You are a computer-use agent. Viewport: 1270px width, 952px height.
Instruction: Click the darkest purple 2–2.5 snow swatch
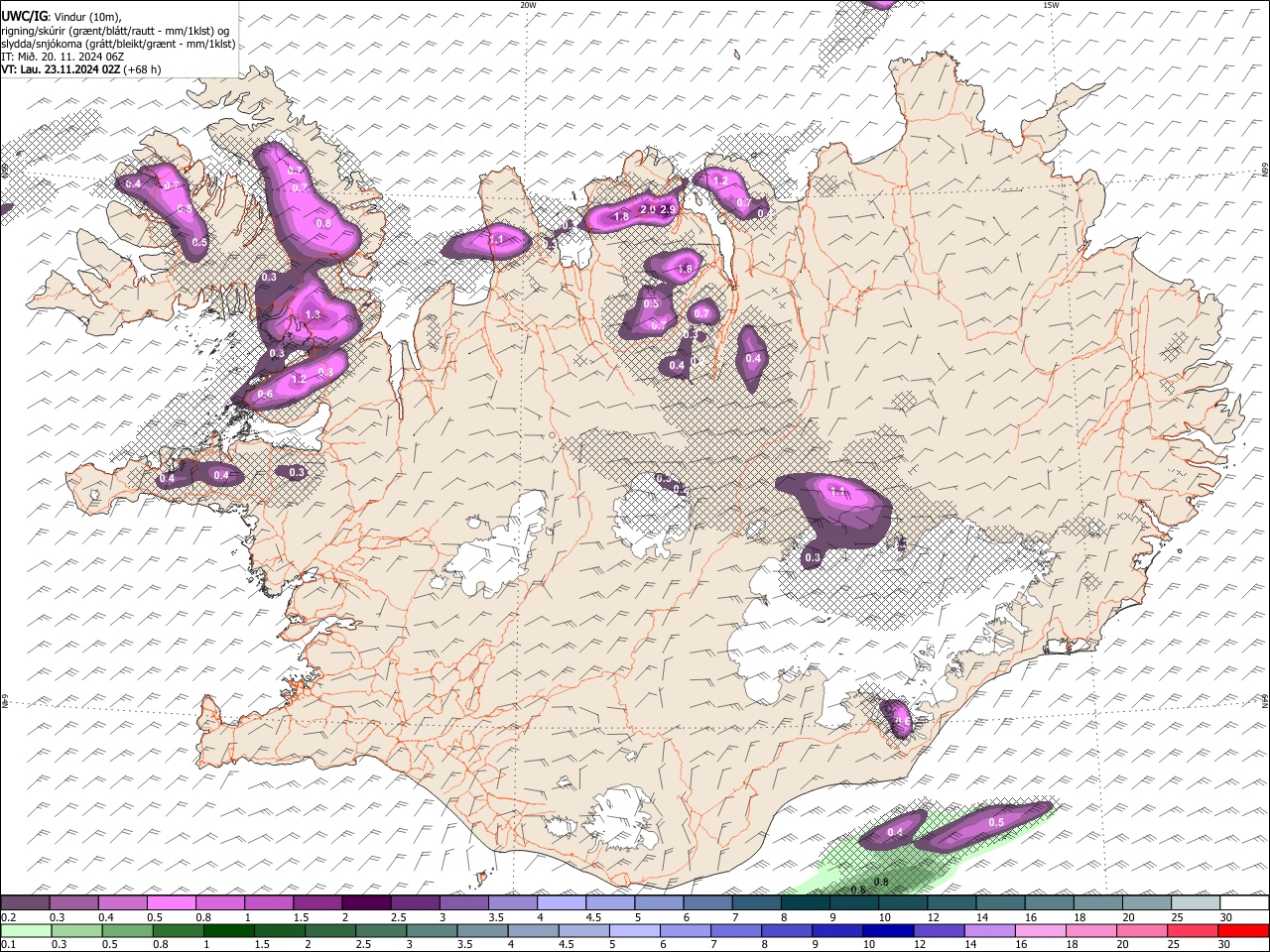[x=366, y=903]
